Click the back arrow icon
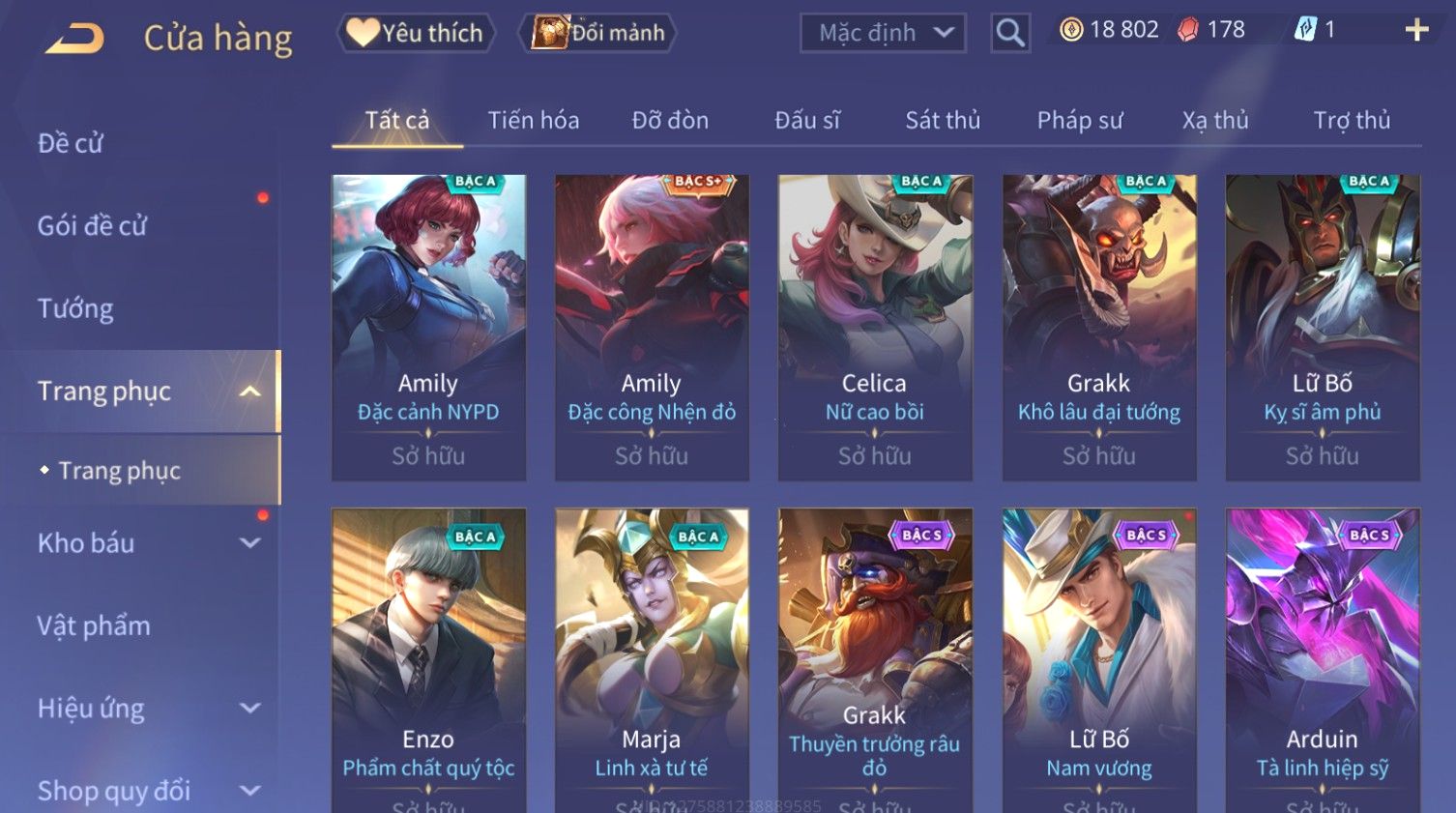1456x813 pixels. coord(74,38)
